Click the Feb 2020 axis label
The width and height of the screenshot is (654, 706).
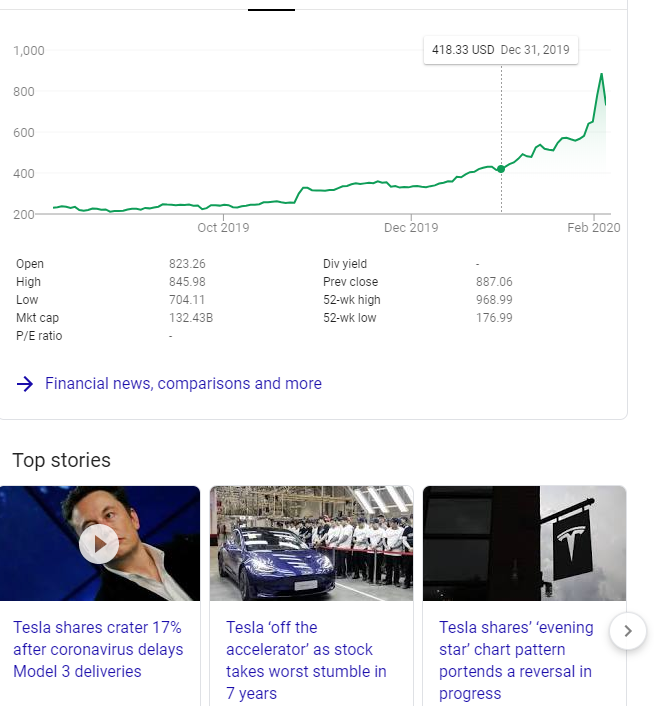[594, 227]
